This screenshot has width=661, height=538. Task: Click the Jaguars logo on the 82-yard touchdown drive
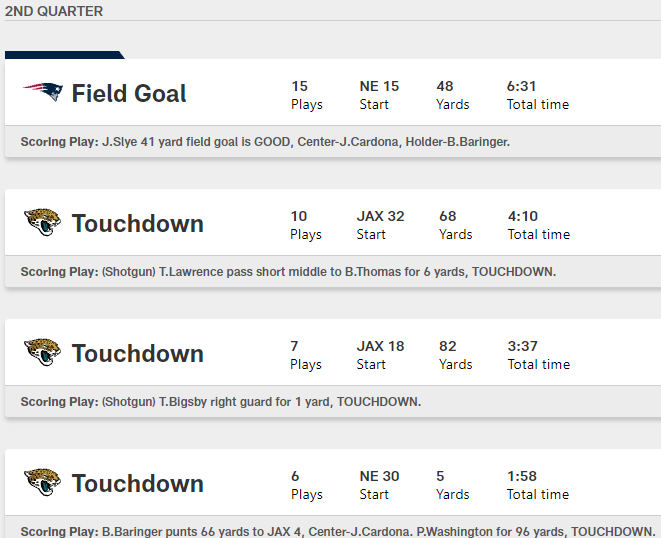click(x=42, y=353)
